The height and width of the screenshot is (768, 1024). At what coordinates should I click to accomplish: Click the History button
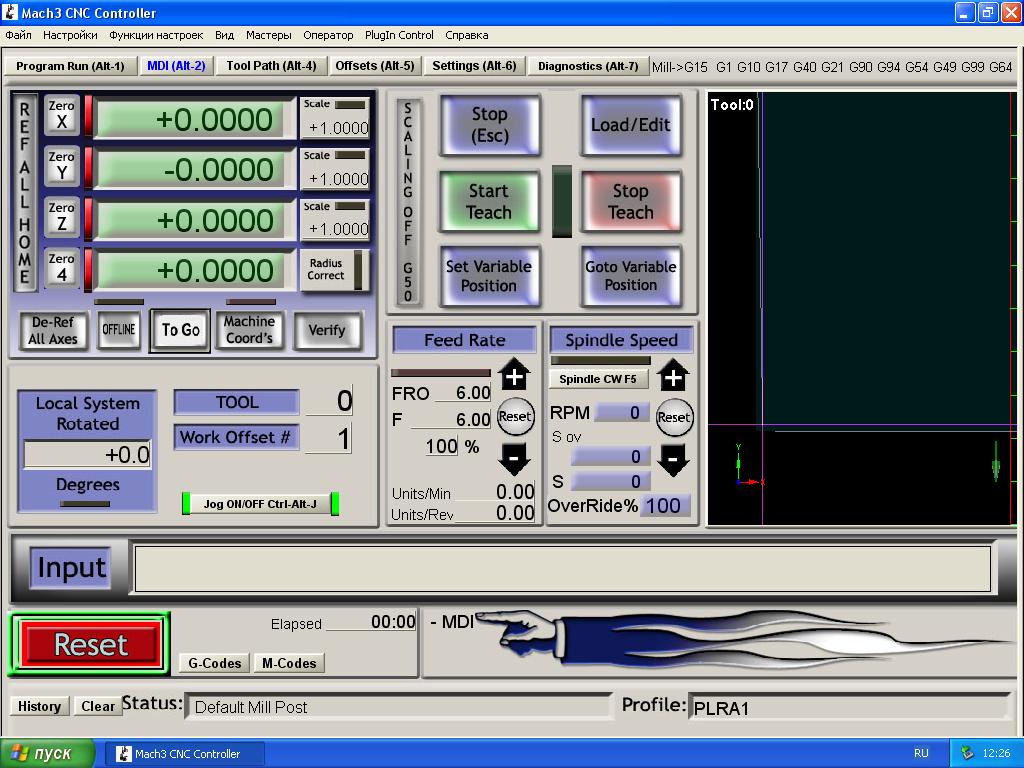(x=39, y=706)
